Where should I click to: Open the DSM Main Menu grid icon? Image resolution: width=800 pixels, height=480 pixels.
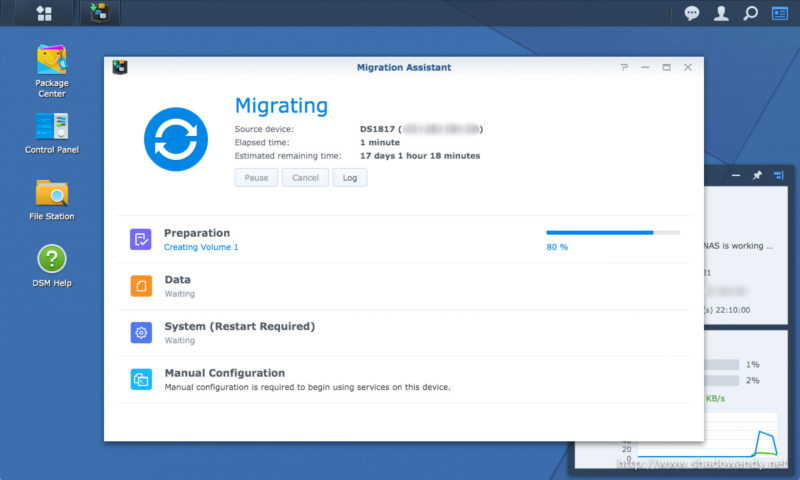pos(44,13)
